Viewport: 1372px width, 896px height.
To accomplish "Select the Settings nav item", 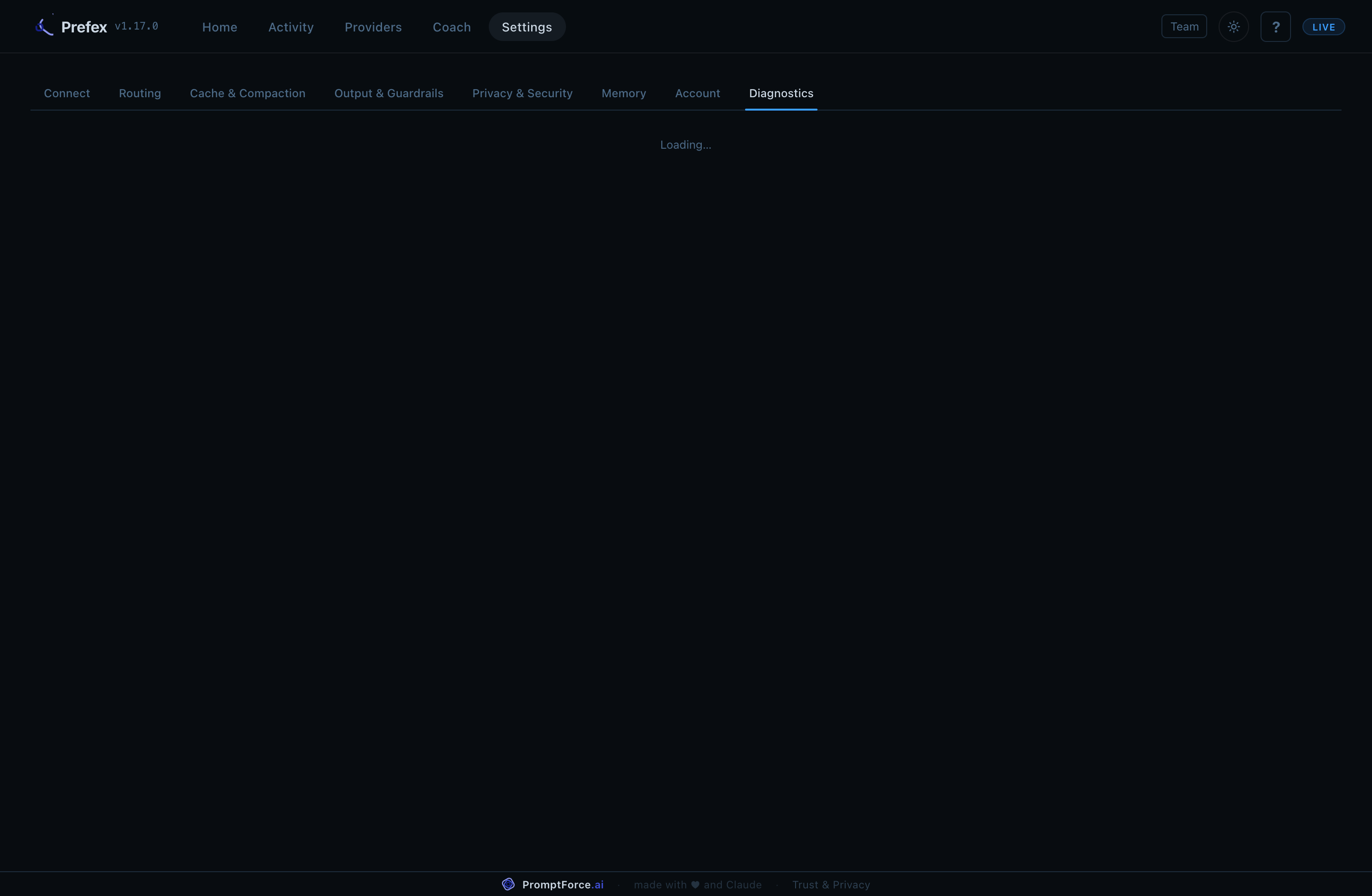I will click(x=527, y=27).
